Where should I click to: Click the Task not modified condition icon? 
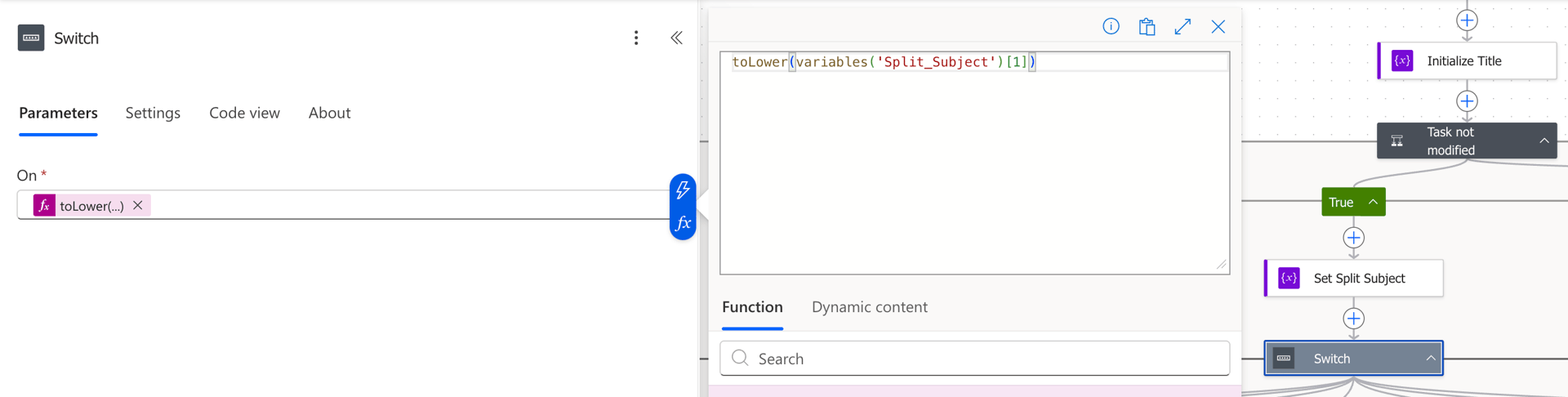1397,141
